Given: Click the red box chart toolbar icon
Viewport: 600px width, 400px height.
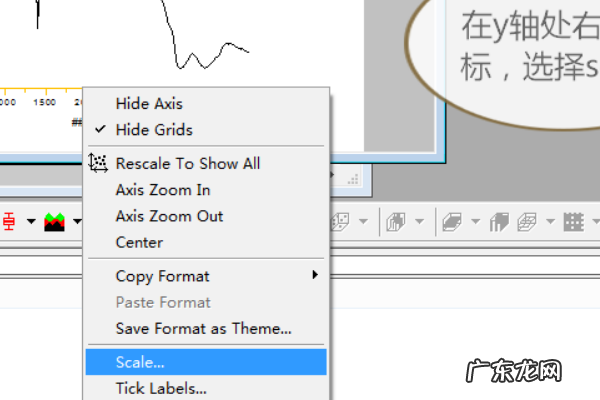Looking at the screenshot, I should point(8,221).
